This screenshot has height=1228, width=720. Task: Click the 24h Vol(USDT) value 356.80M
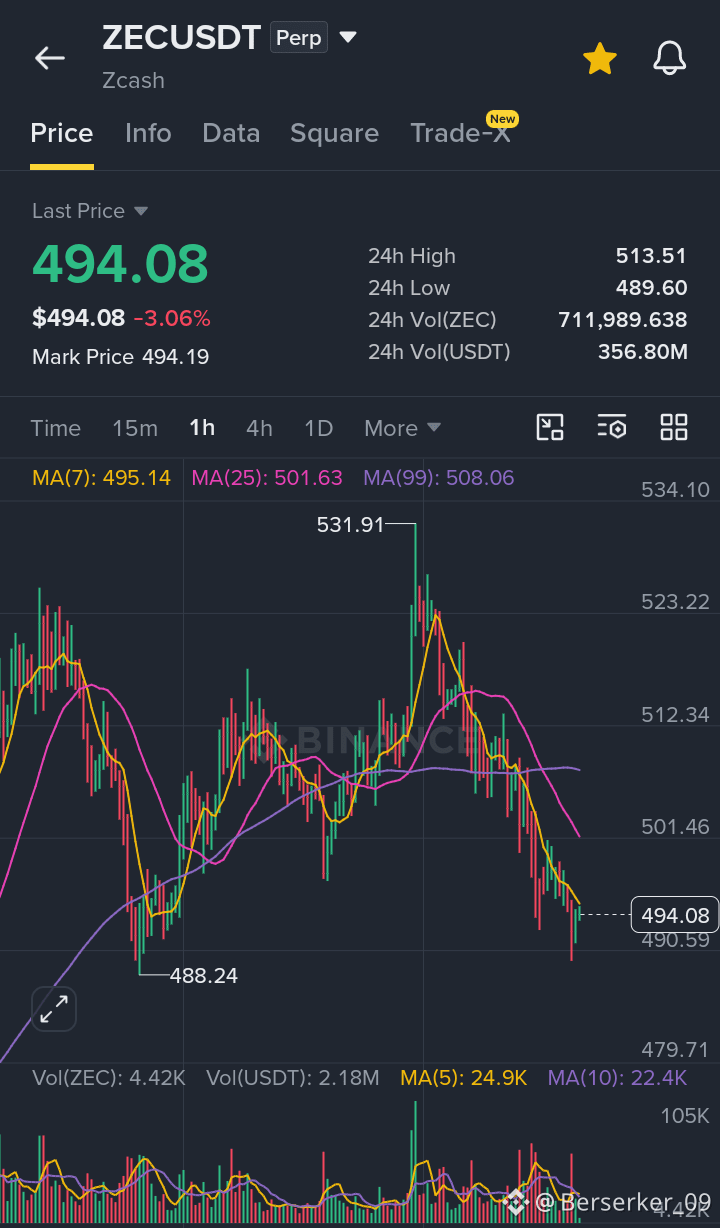642,352
